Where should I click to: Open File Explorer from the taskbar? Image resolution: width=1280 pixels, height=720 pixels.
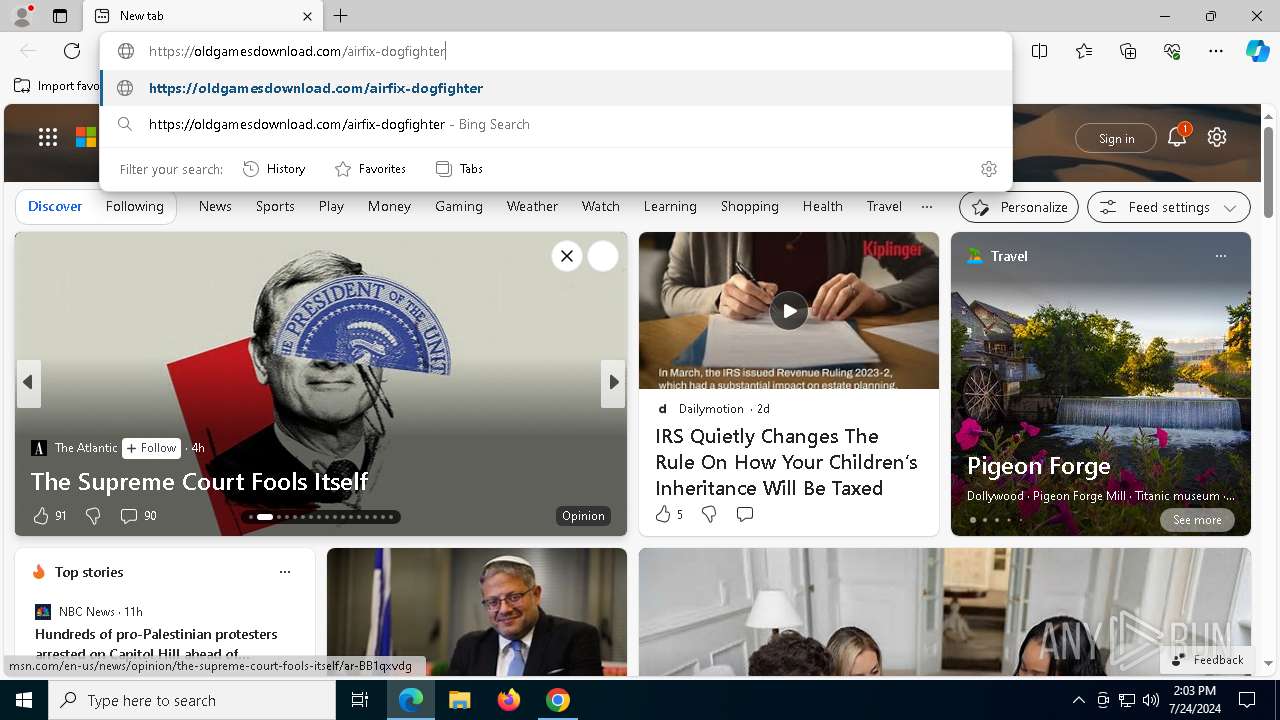[459, 700]
